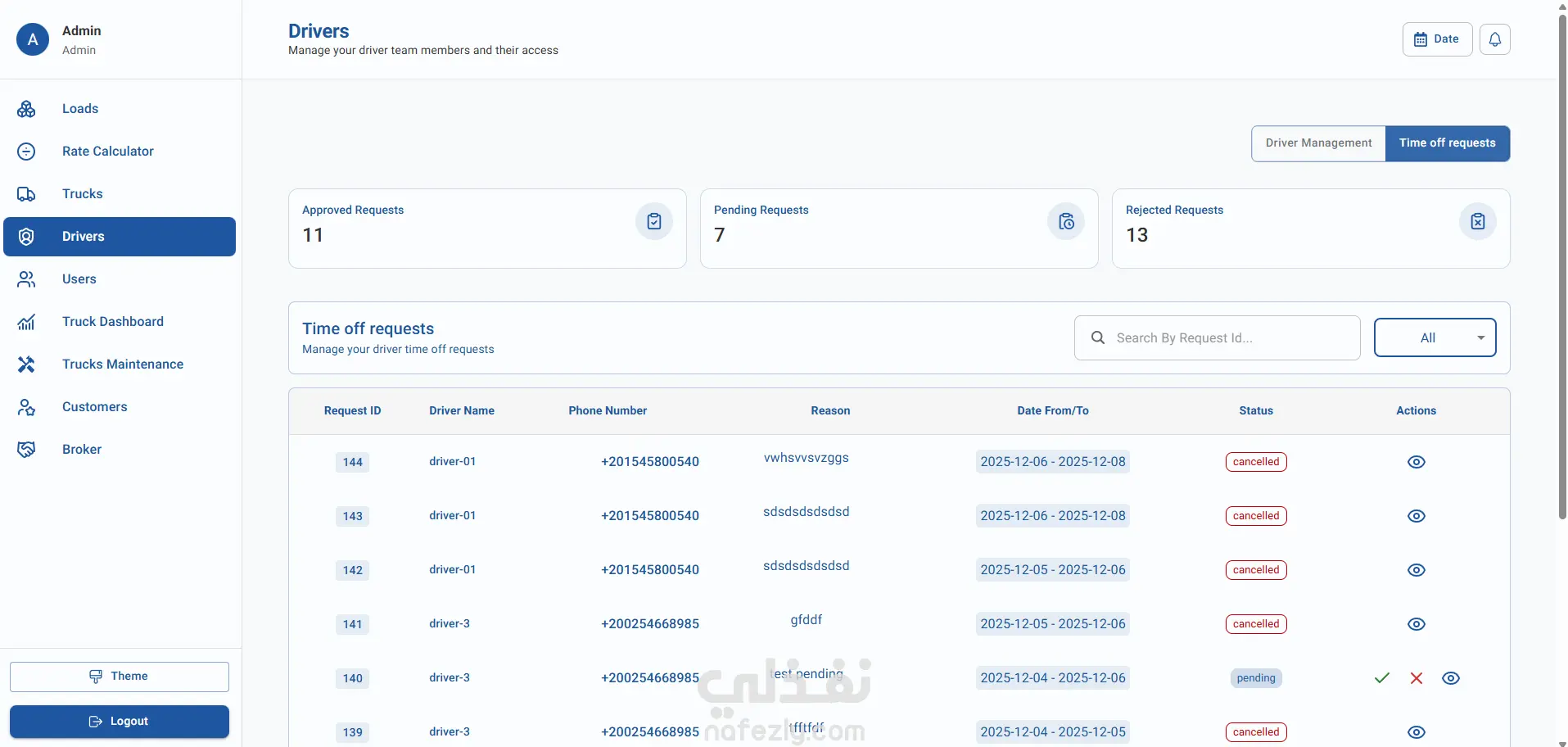Open the All status filter dropdown
Image resolution: width=1568 pixels, height=747 pixels.
1435,337
